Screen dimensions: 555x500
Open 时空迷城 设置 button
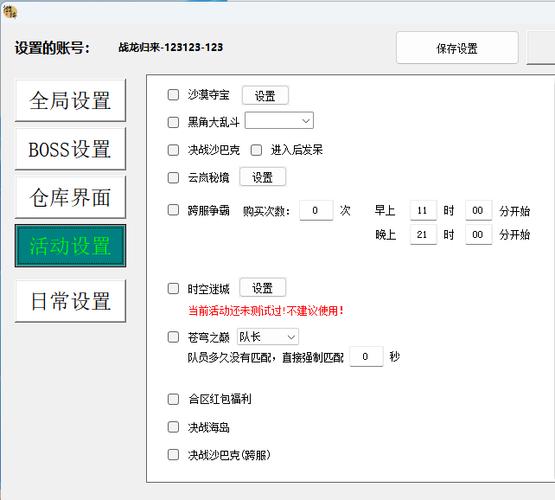(x=263, y=288)
